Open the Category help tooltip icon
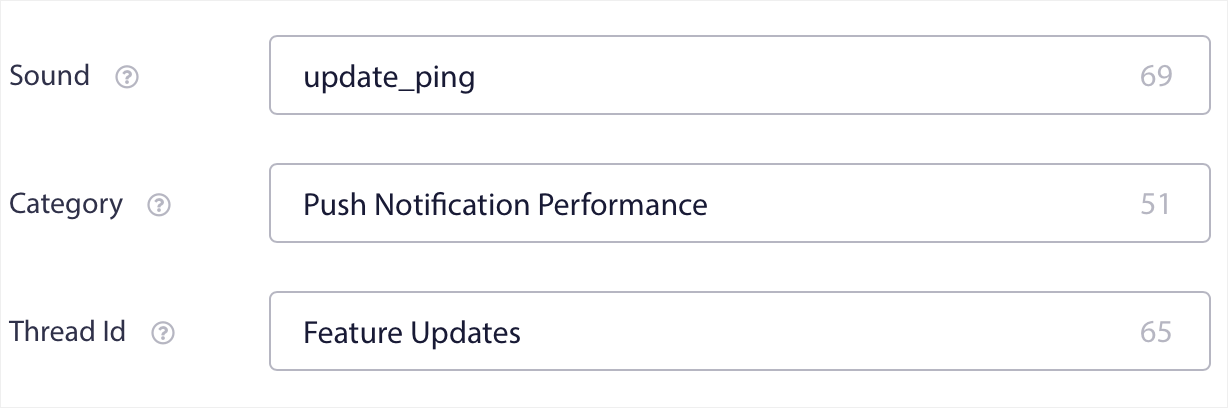 159,205
